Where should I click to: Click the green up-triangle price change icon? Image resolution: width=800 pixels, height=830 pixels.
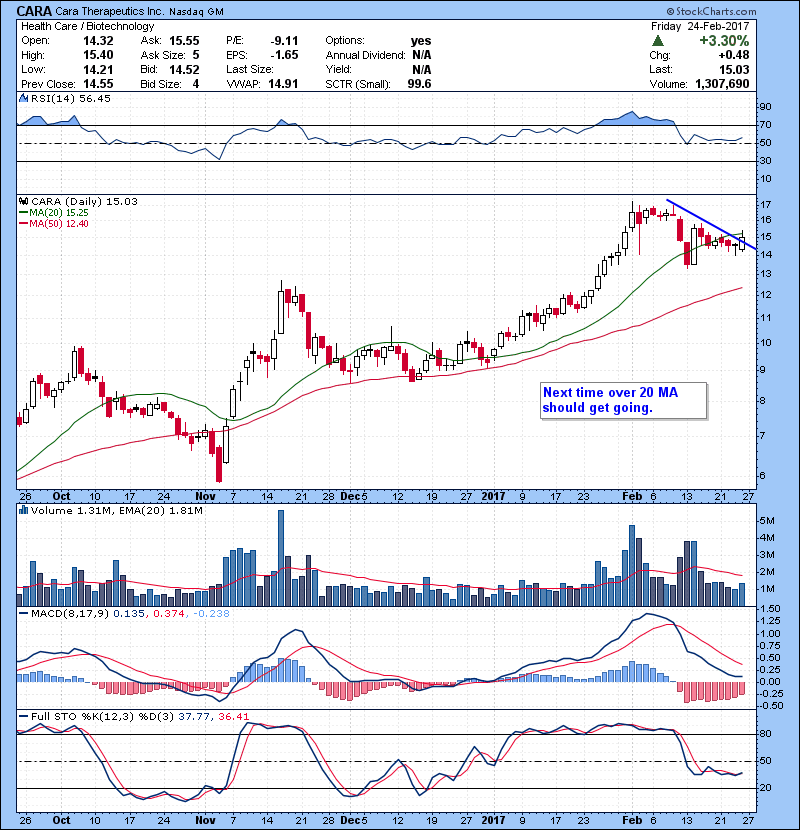point(657,40)
